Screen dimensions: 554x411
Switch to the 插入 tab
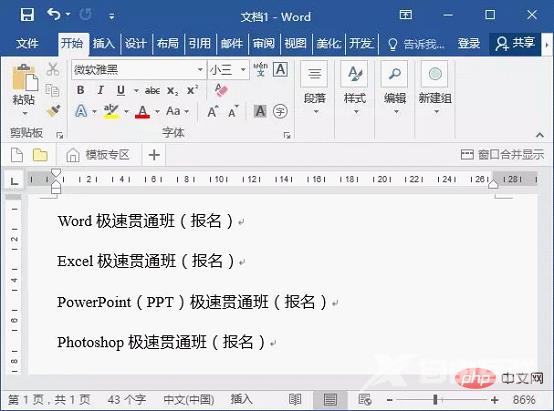pyautogui.click(x=104, y=43)
